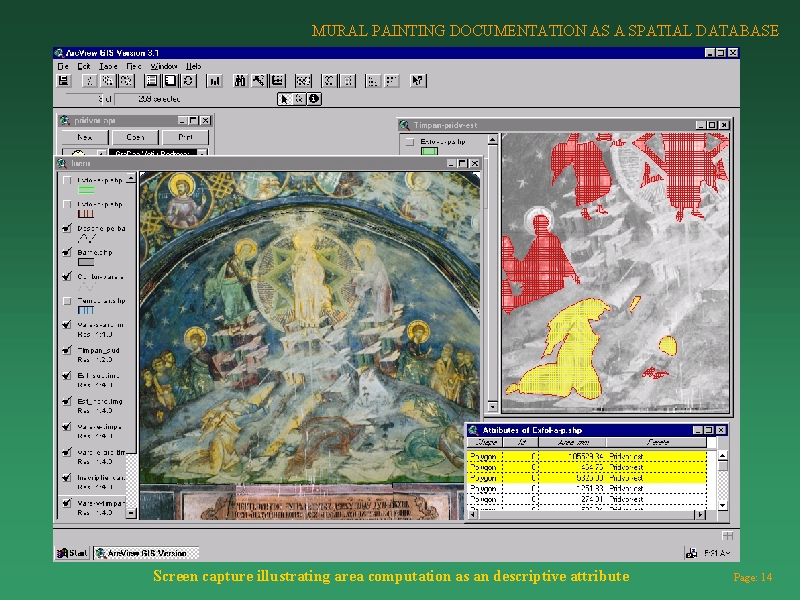Click the green symbol swatch in Timpan legend
800x600 pixels.
[429, 152]
